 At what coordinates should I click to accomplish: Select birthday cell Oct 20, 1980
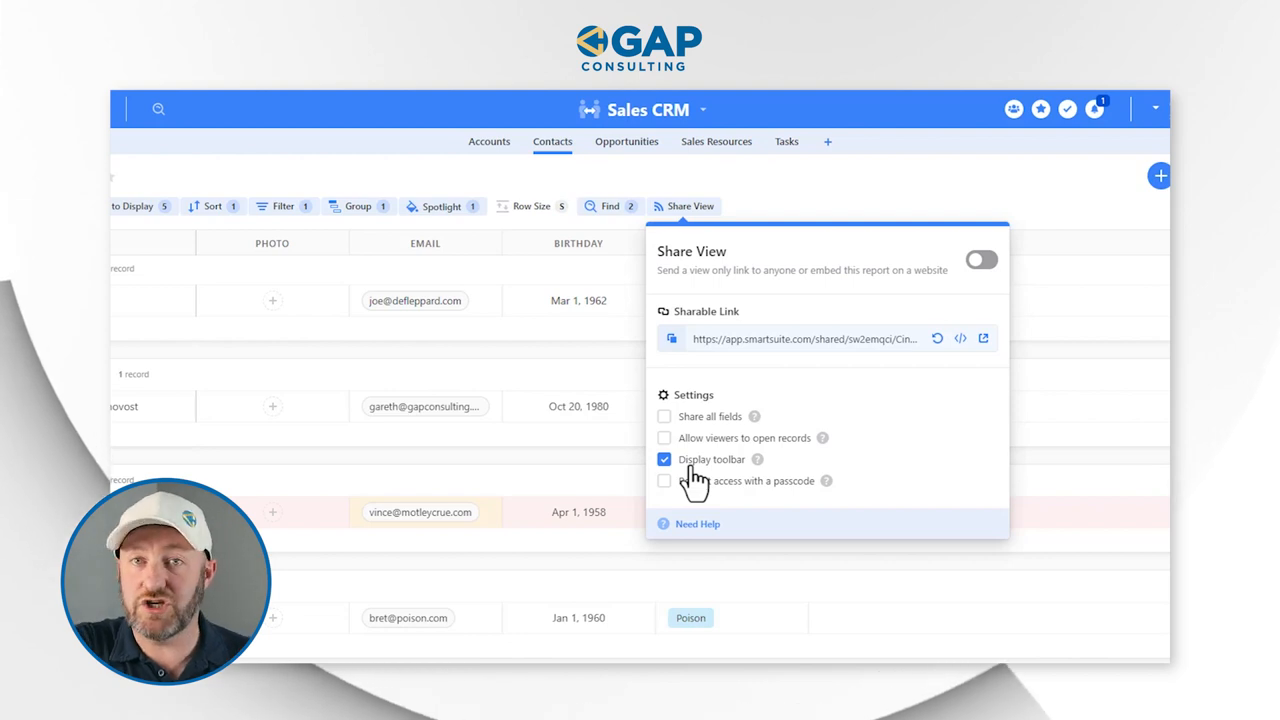click(x=578, y=407)
